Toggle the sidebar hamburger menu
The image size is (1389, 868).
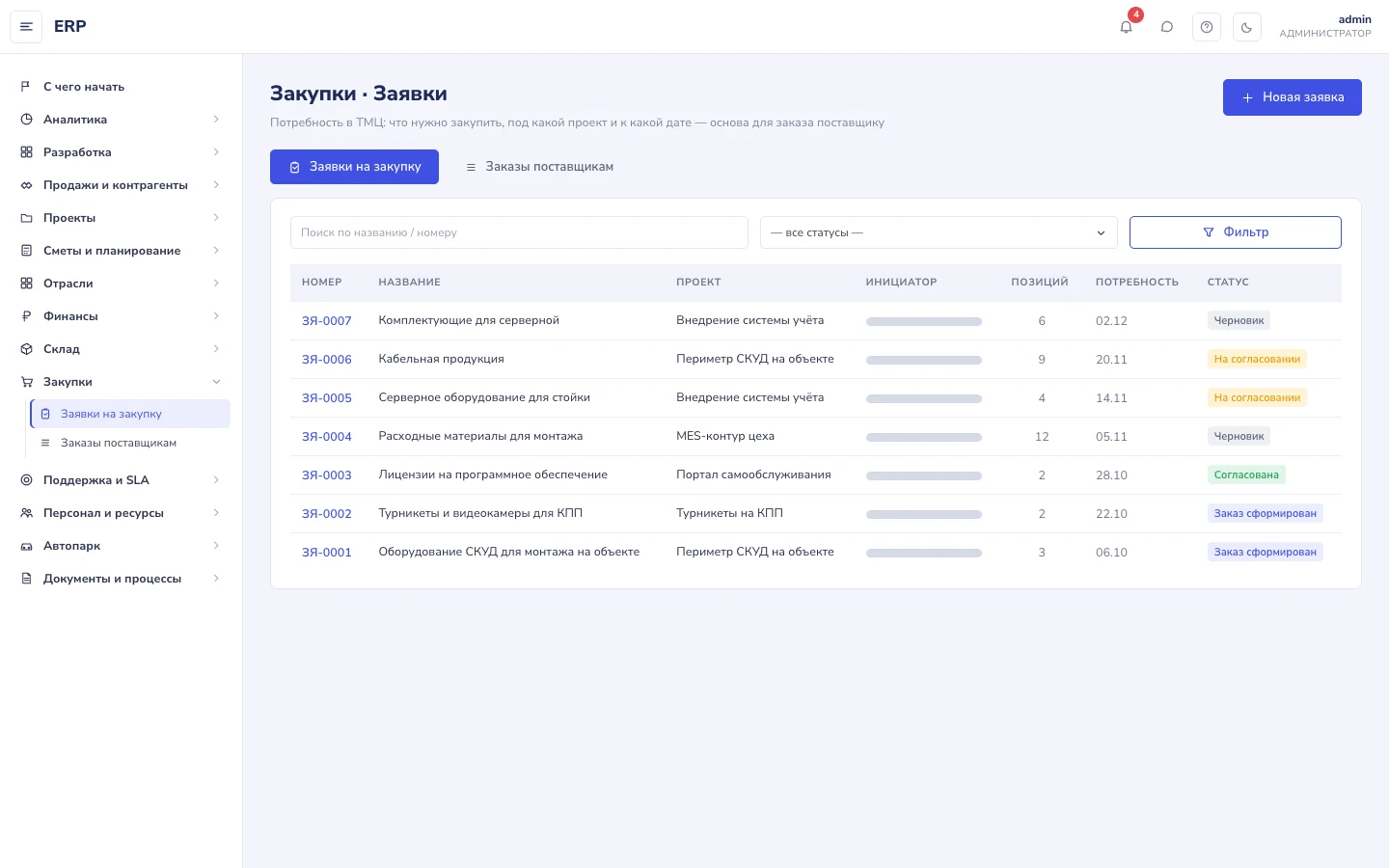26,27
